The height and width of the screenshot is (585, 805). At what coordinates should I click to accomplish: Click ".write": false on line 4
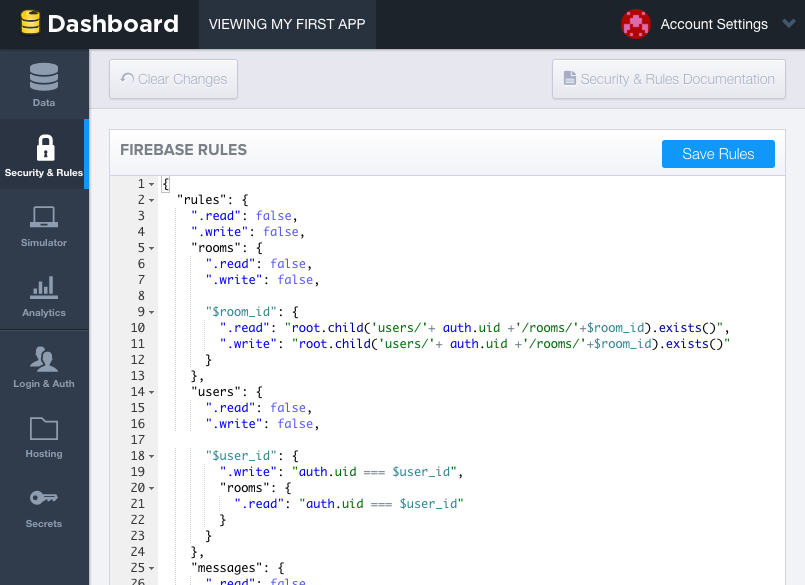[247, 232]
